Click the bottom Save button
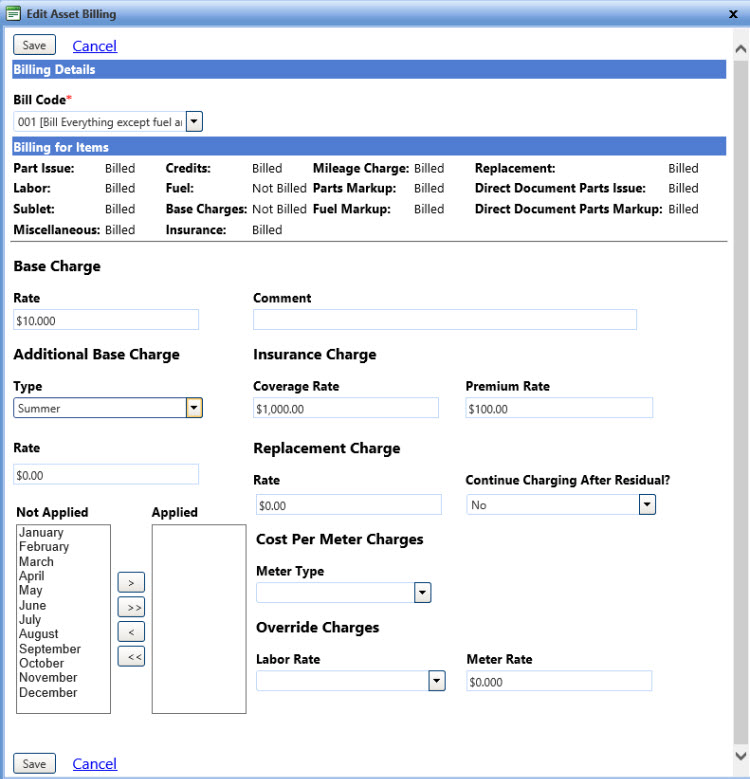 34,764
